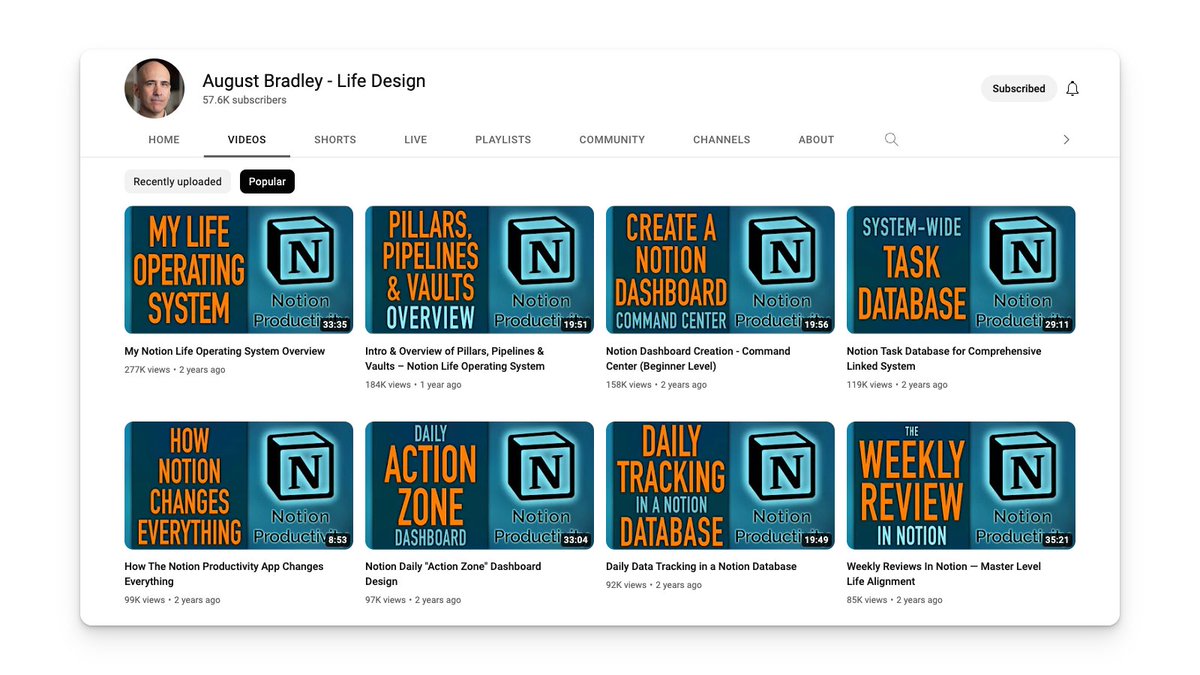Click the 184K views • 1 year ago text
Screen dimensions: 1200x675
[x=413, y=385]
